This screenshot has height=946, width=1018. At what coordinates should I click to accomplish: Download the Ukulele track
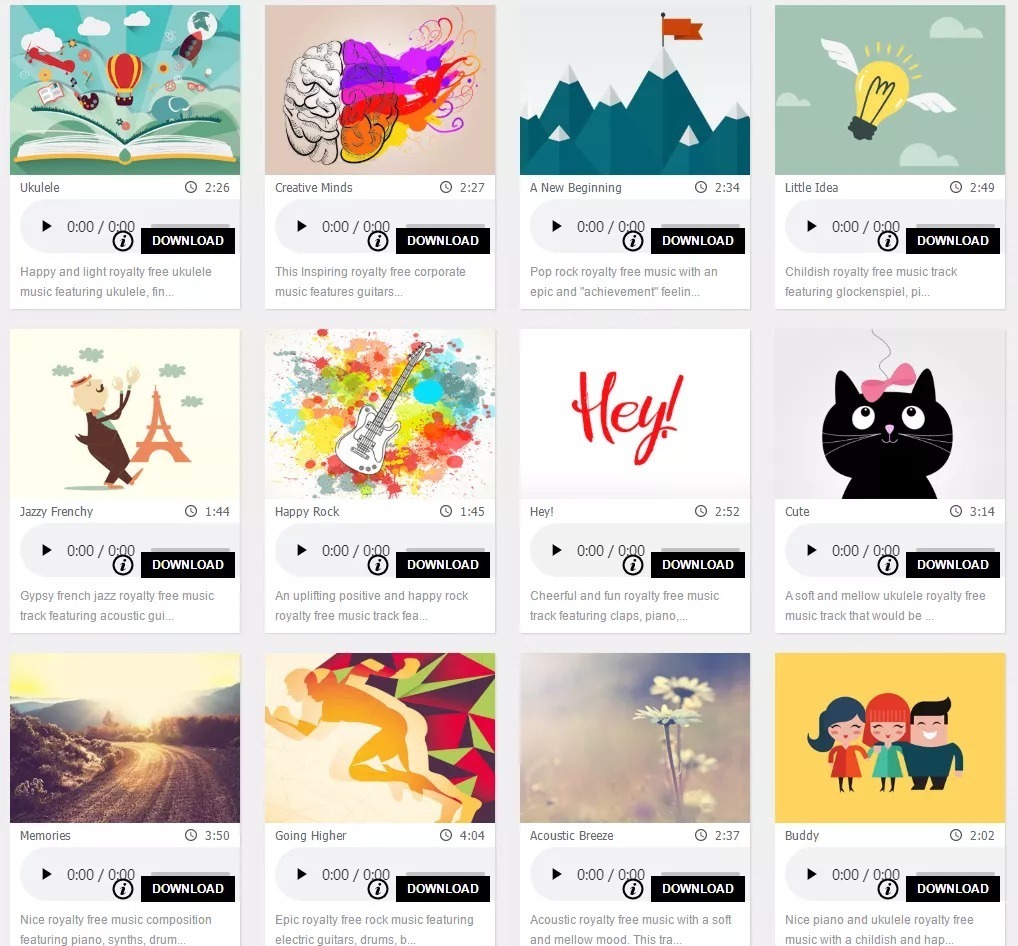click(188, 241)
